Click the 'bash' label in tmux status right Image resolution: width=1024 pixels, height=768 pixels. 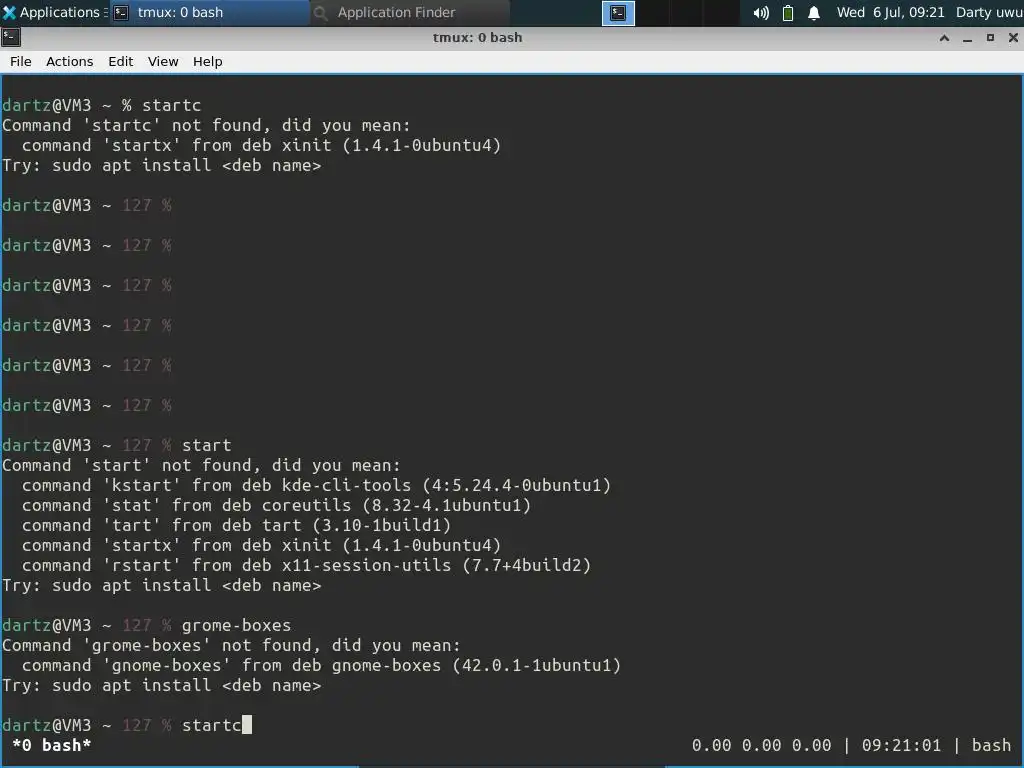pyautogui.click(x=991, y=745)
